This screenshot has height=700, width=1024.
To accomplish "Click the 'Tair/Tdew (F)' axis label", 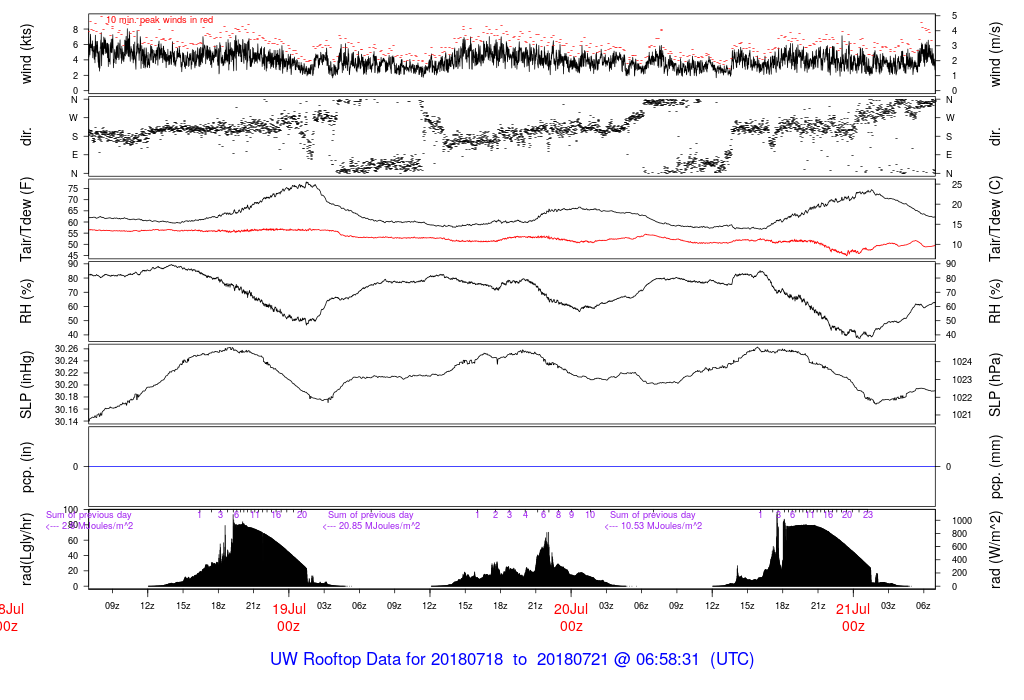I will click(25, 219).
